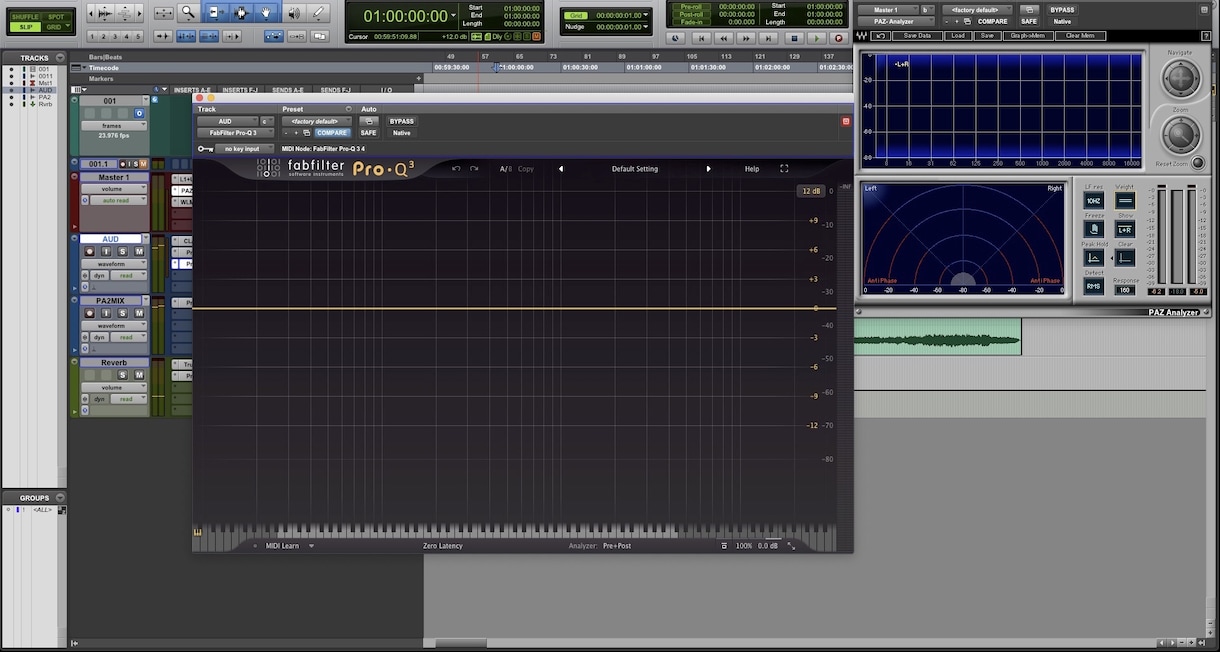
Task: Enable Spot edit mode
Action: coord(56,17)
